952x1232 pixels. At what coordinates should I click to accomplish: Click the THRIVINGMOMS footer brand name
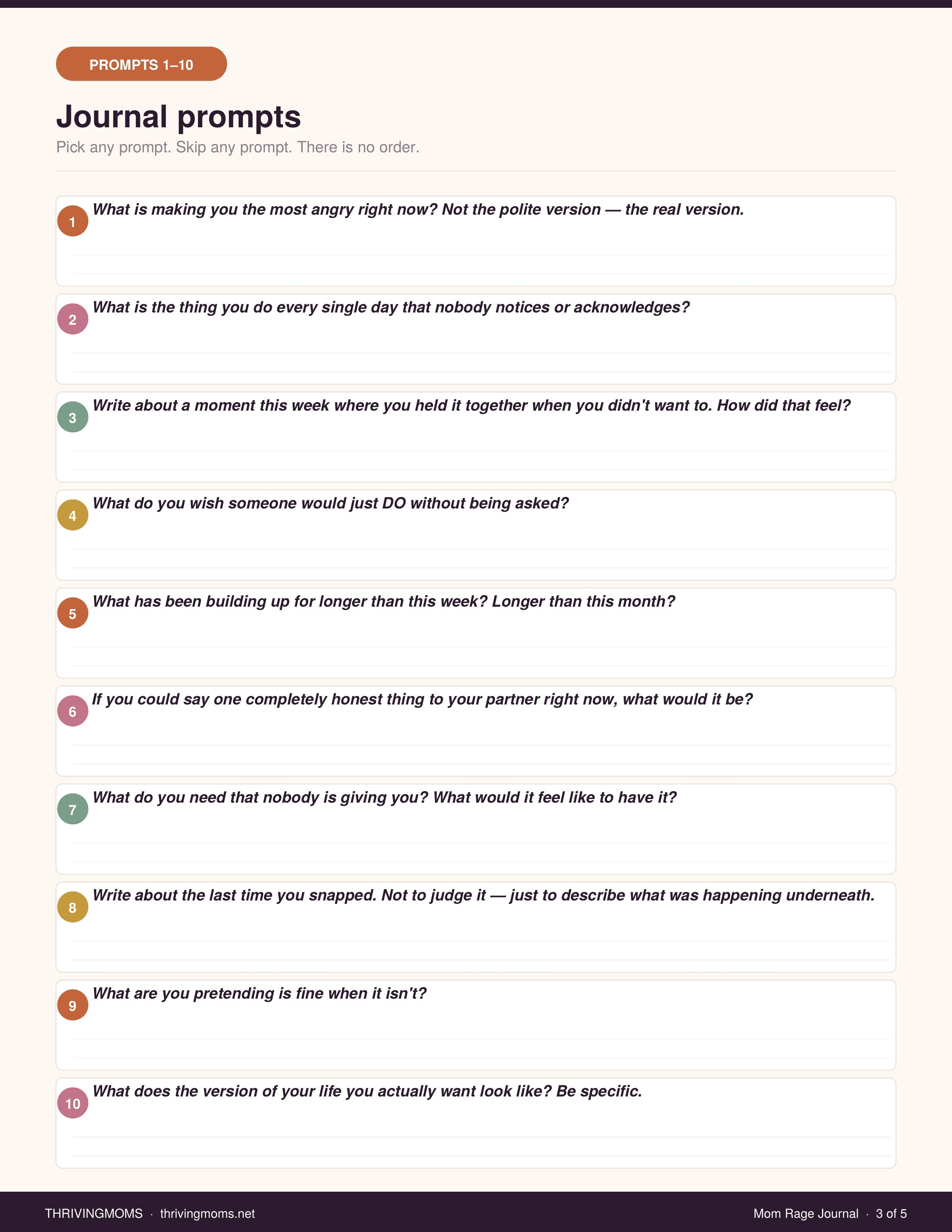[x=94, y=1213]
